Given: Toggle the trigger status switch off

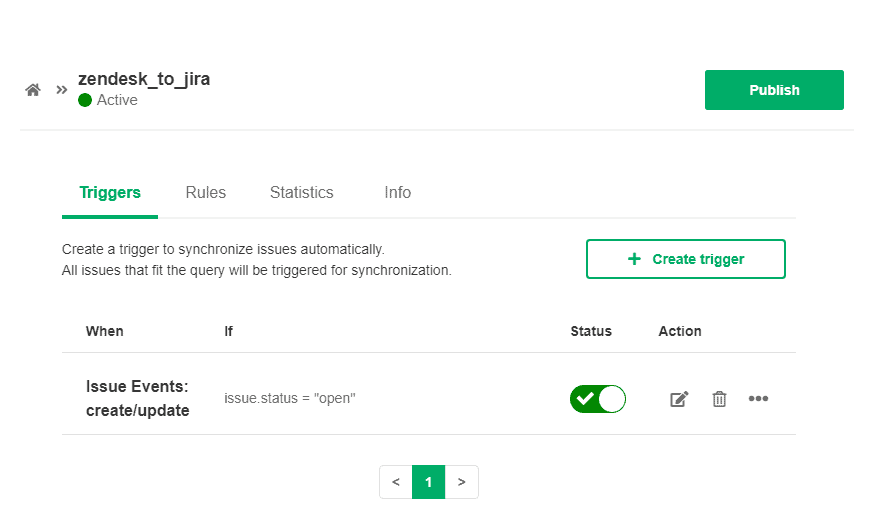Looking at the screenshot, I should (598, 399).
